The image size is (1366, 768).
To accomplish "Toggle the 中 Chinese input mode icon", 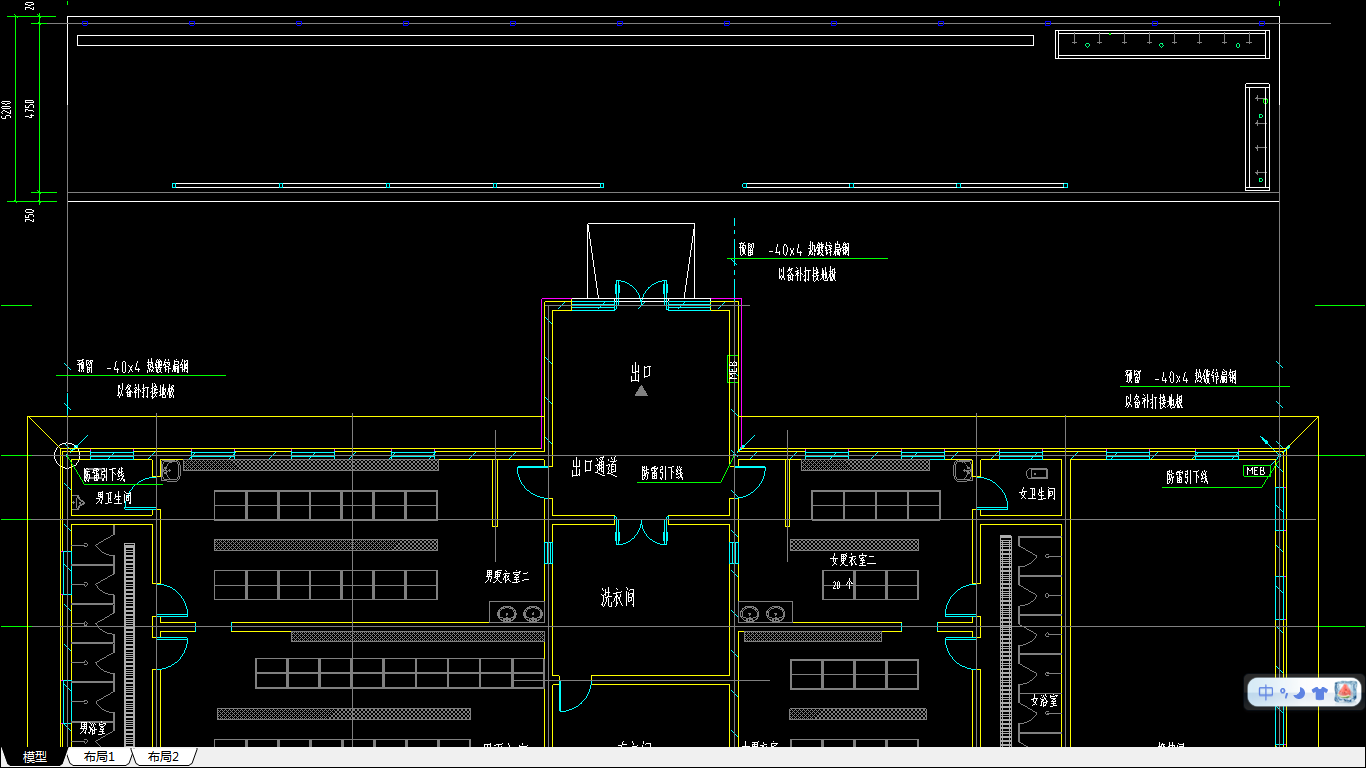I will point(1266,692).
